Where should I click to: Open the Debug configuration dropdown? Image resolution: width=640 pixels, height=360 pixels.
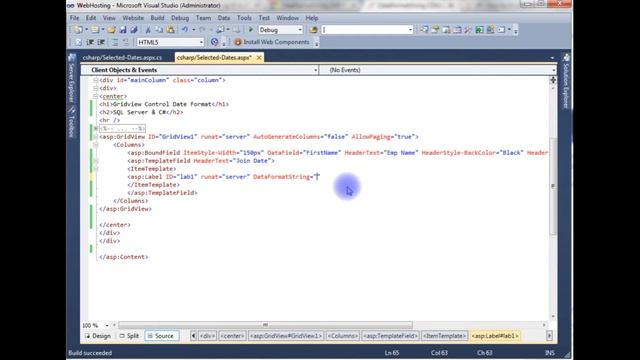pos(300,30)
